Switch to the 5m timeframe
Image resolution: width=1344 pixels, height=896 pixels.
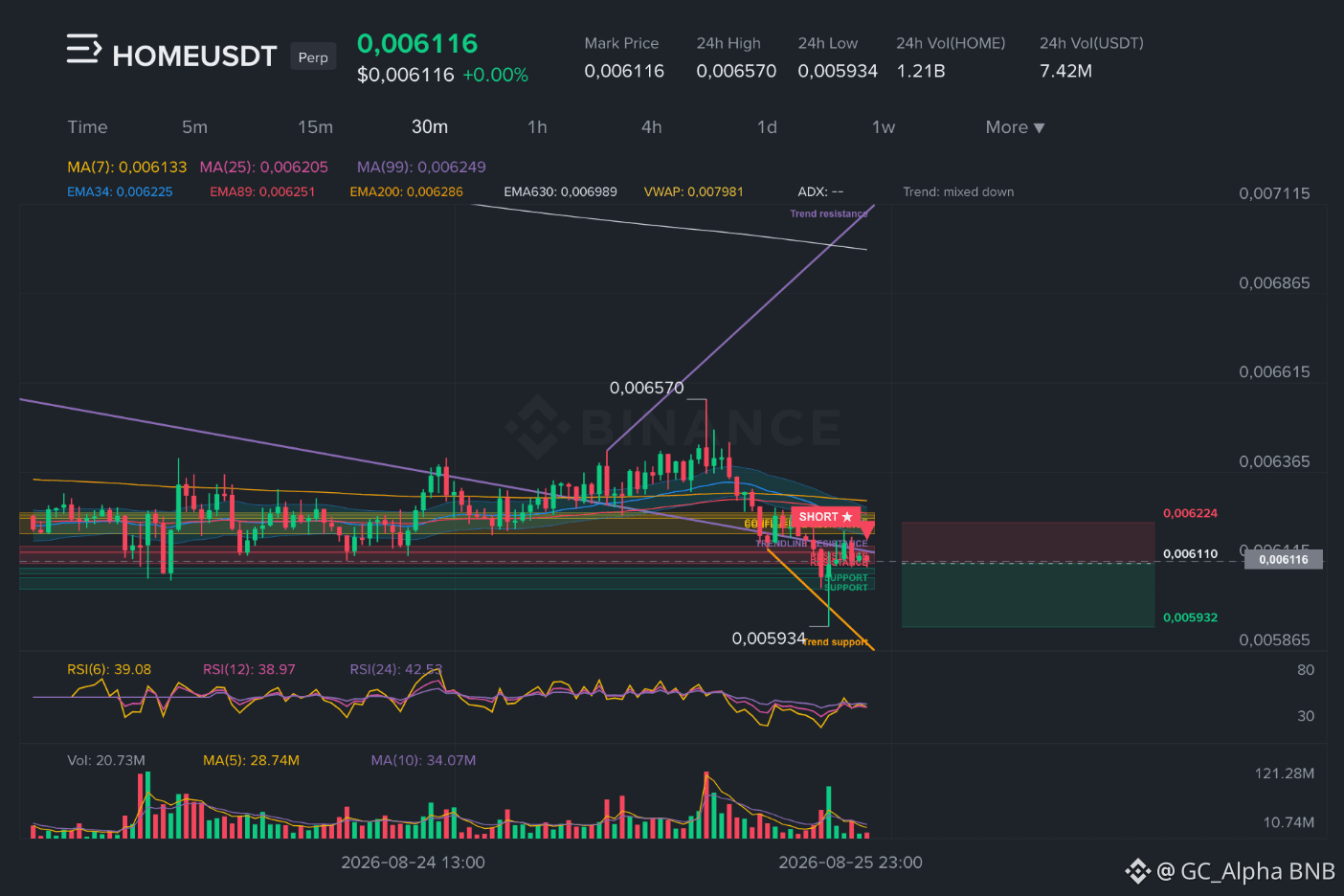click(x=194, y=127)
